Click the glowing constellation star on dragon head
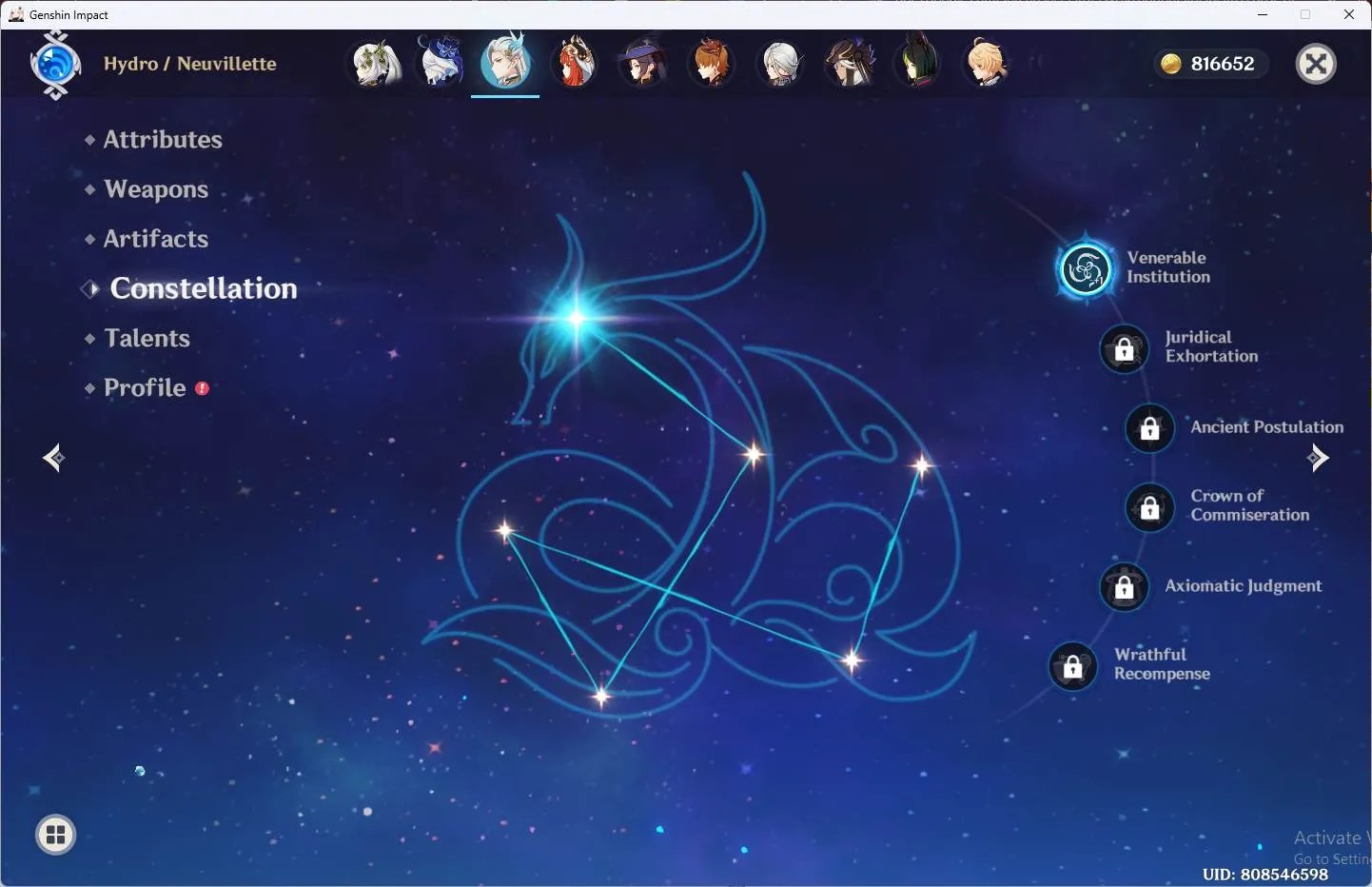 pos(577,318)
